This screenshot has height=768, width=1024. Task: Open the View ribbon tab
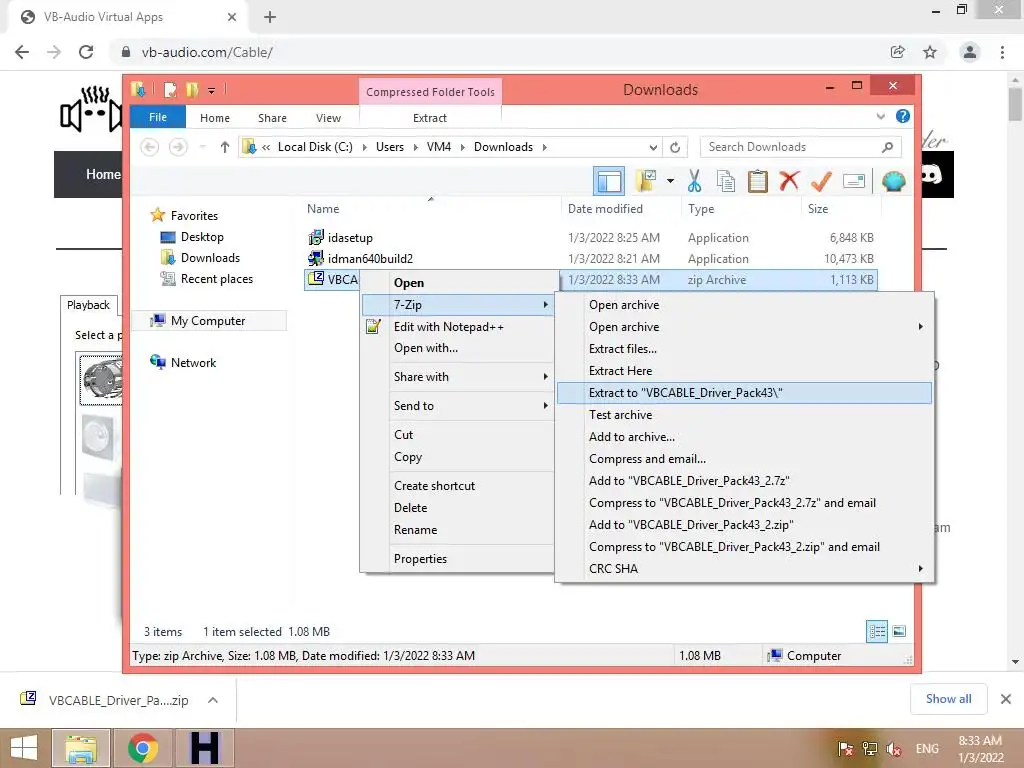coord(328,118)
